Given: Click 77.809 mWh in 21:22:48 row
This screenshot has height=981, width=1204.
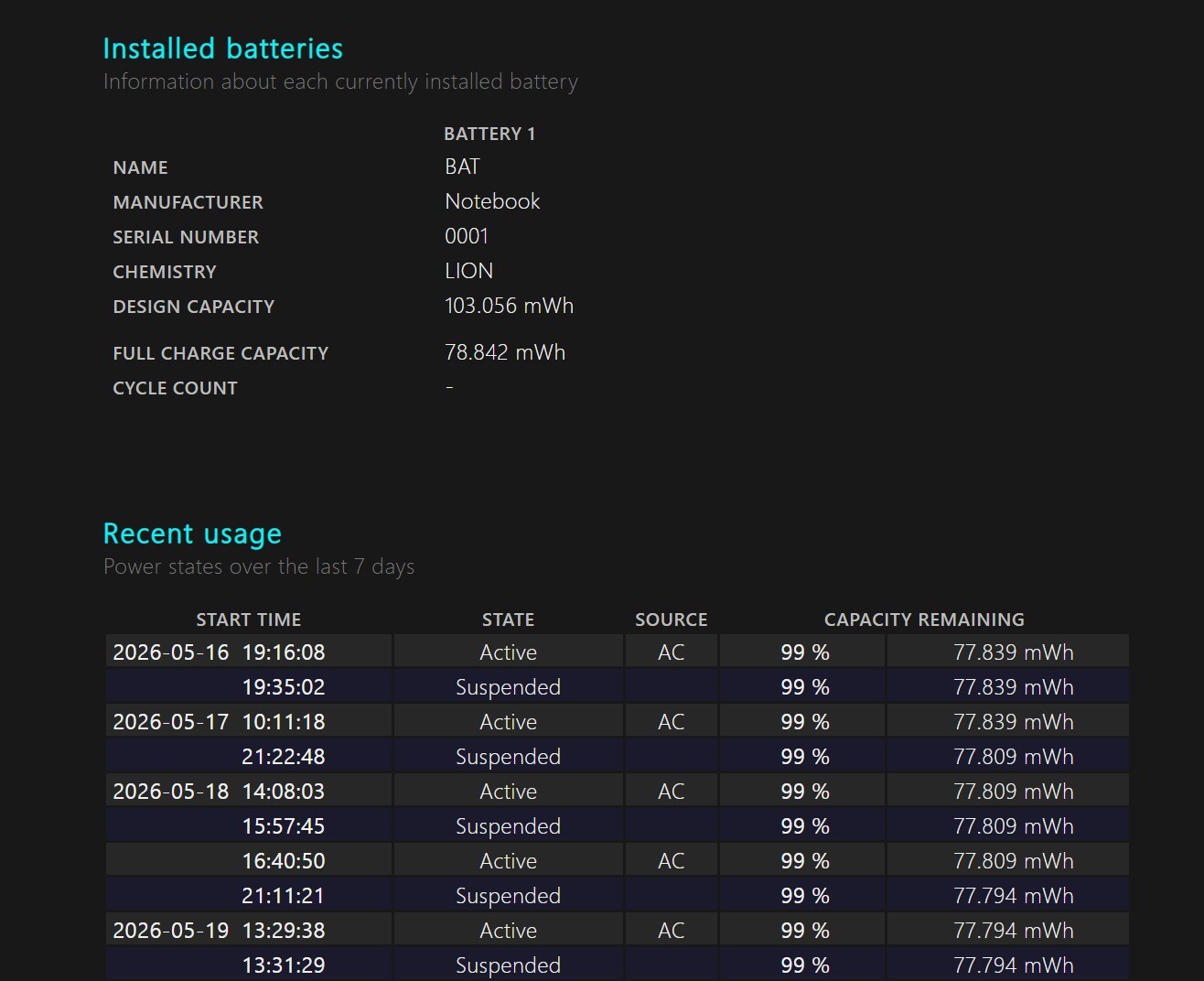Looking at the screenshot, I should pos(1007,755).
